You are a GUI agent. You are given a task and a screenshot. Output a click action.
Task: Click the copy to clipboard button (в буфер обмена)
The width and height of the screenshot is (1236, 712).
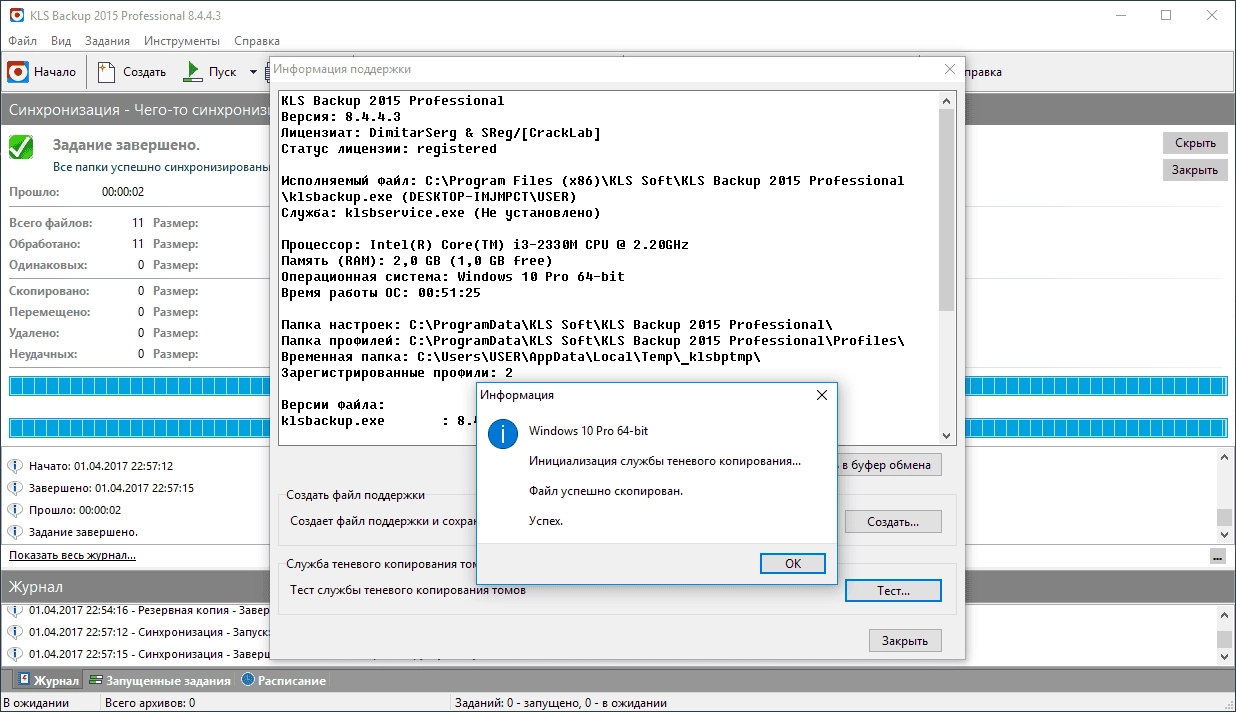[890, 464]
